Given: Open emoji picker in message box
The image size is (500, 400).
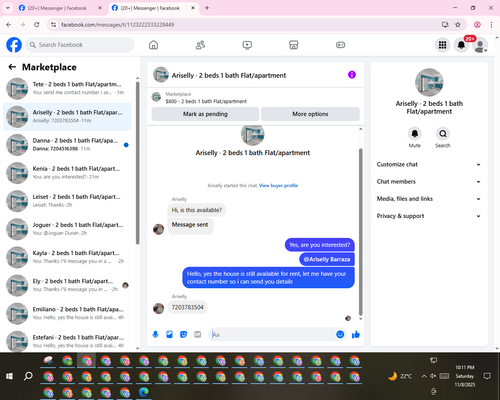Looking at the screenshot, I should (x=340, y=334).
